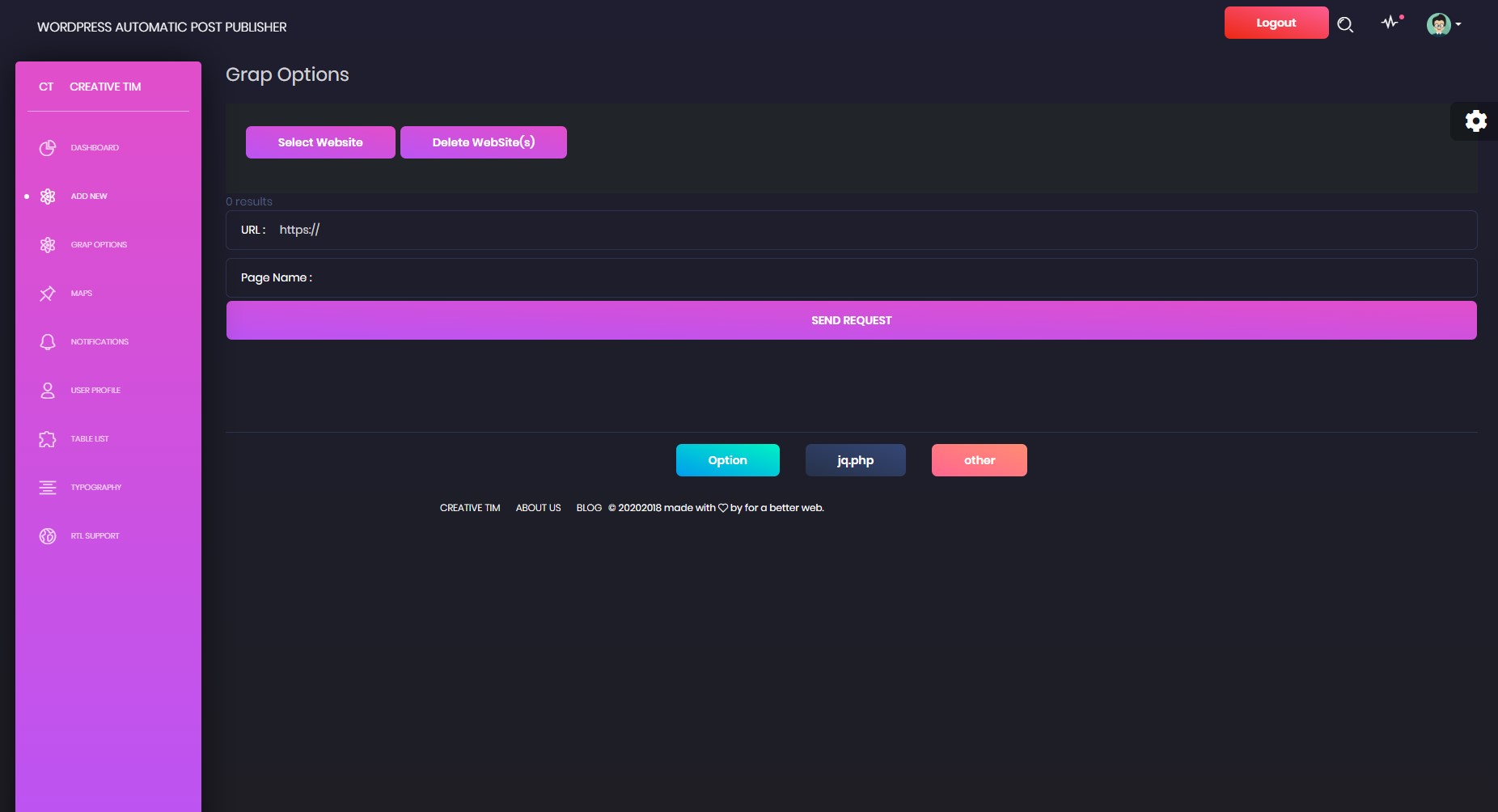Click the Maps pin icon
Screen dimensions: 1498x812
click(48, 294)
